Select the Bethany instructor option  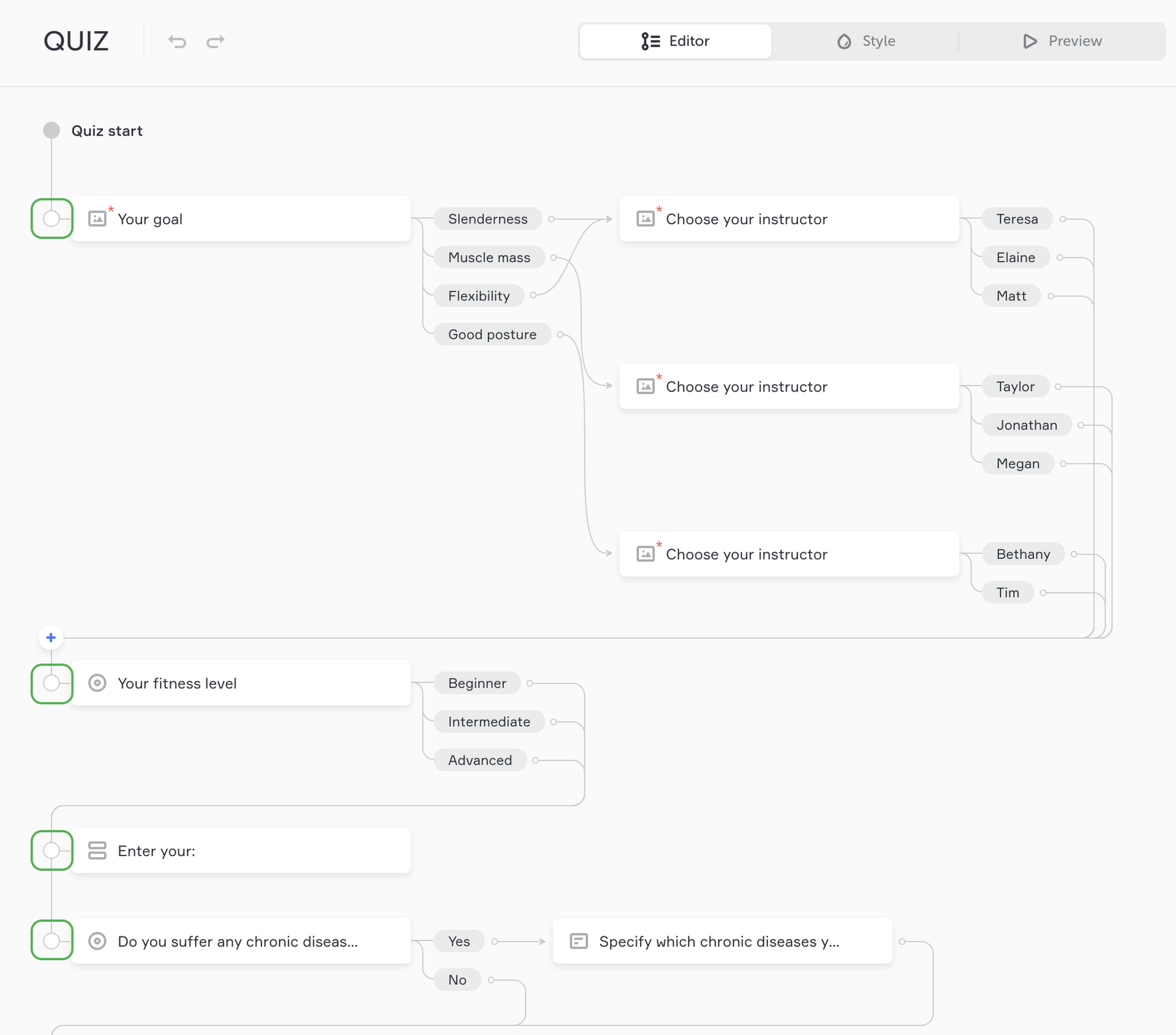(1022, 554)
